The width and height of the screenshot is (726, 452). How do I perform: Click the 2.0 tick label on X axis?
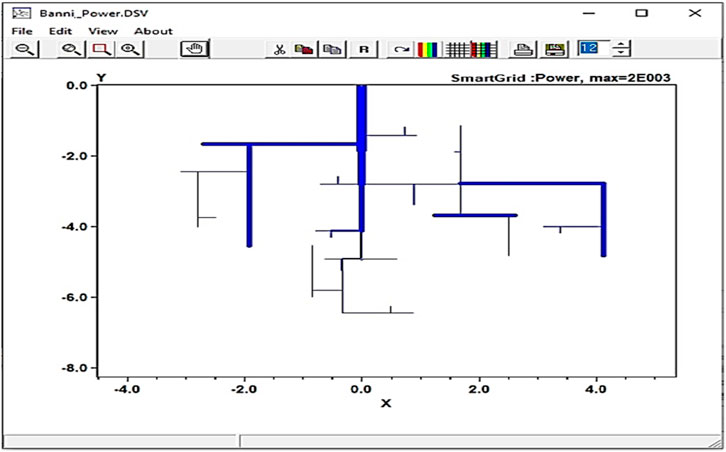479,389
